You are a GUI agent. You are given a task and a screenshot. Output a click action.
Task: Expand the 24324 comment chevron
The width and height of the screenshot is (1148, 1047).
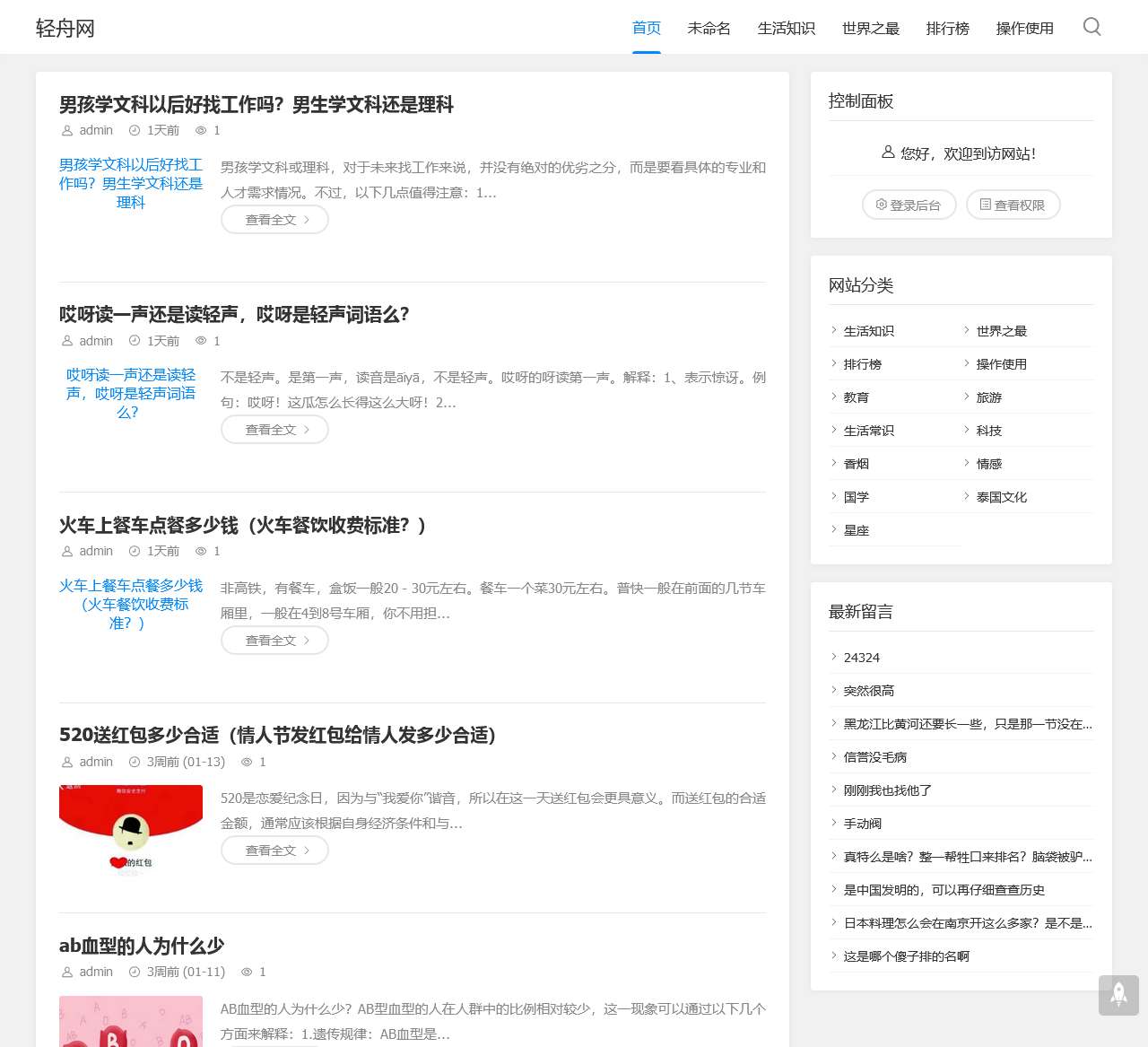click(x=834, y=657)
